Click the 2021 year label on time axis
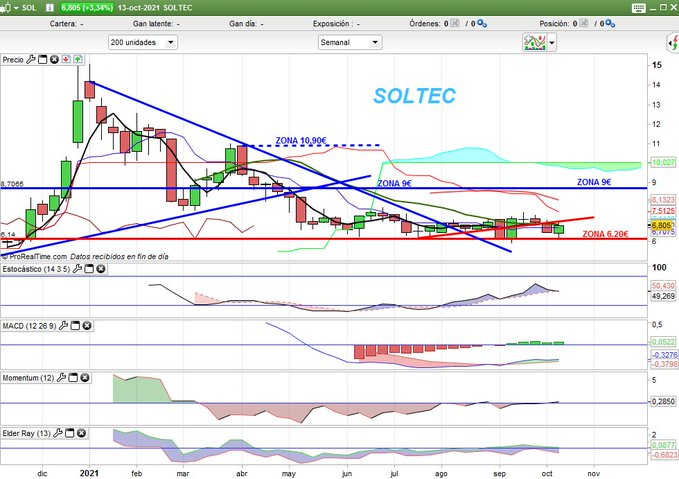Screen dimensions: 679x479 point(89,473)
